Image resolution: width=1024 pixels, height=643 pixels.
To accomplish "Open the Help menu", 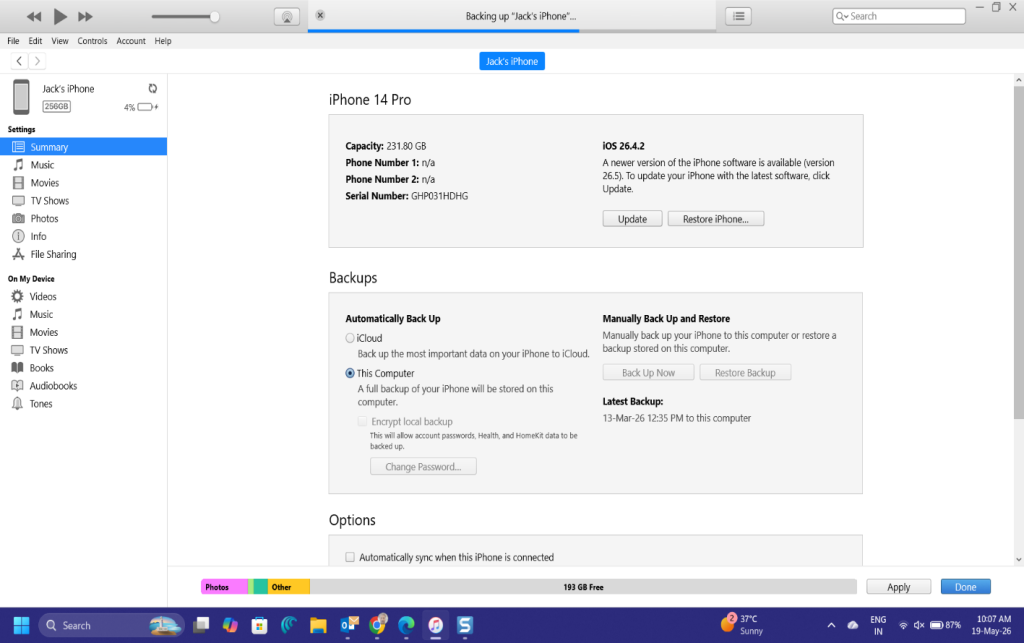I will pos(163,40).
